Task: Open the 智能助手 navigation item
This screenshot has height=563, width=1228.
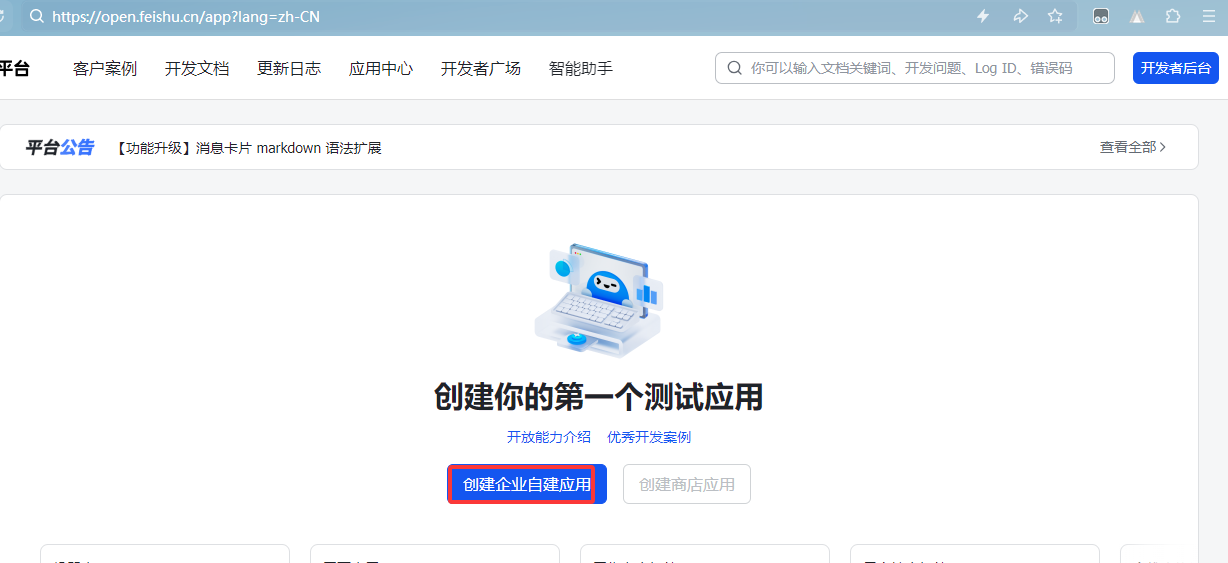Action: point(581,68)
